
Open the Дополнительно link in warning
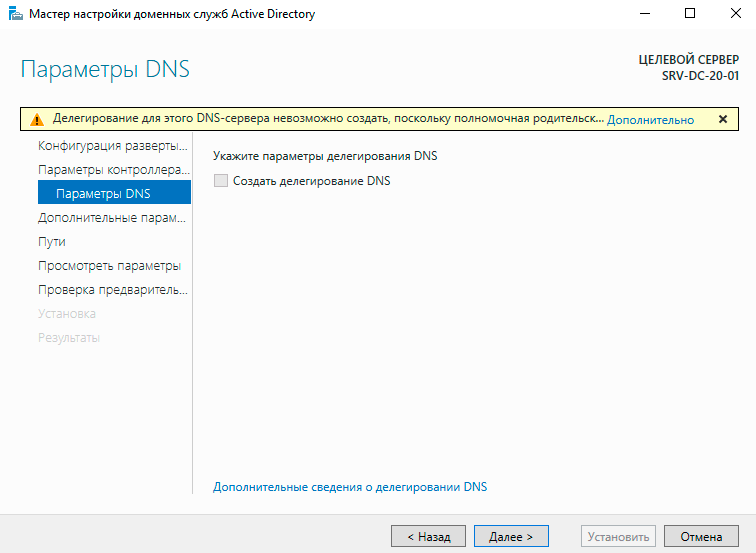(650, 120)
